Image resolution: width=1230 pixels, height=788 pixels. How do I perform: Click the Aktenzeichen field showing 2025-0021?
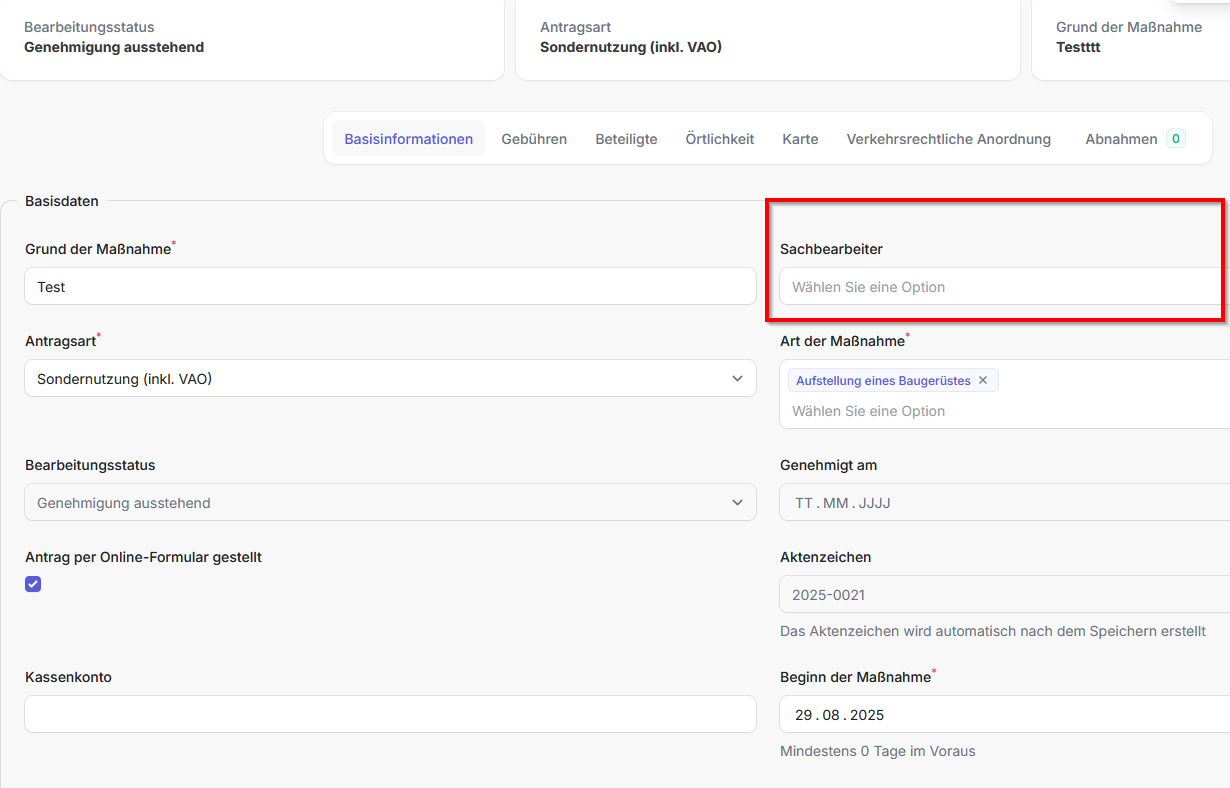pyautogui.click(x=1000, y=595)
